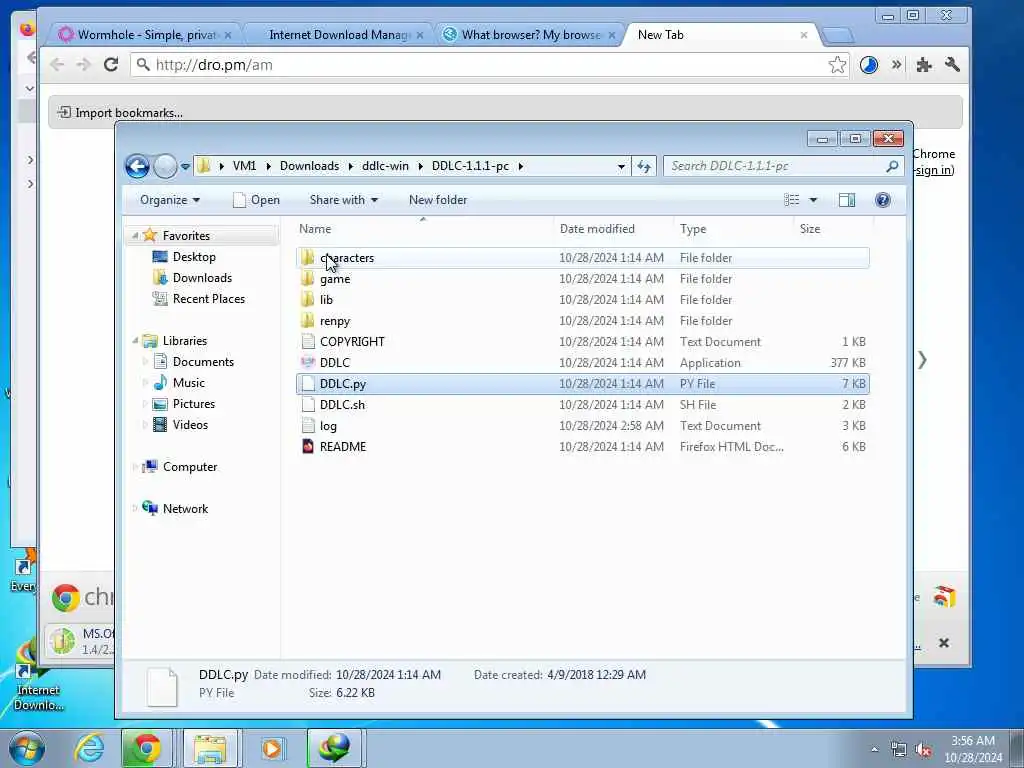Click Import bookmarks in browser
The width and height of the screenshot is (1024, 768).
(120, 112)
